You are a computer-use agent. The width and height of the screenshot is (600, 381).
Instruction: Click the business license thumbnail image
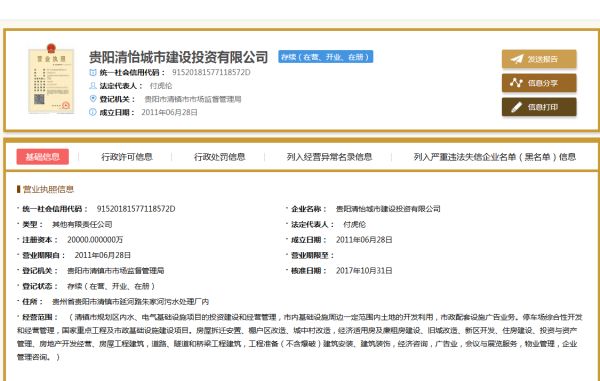coord(51,78)
